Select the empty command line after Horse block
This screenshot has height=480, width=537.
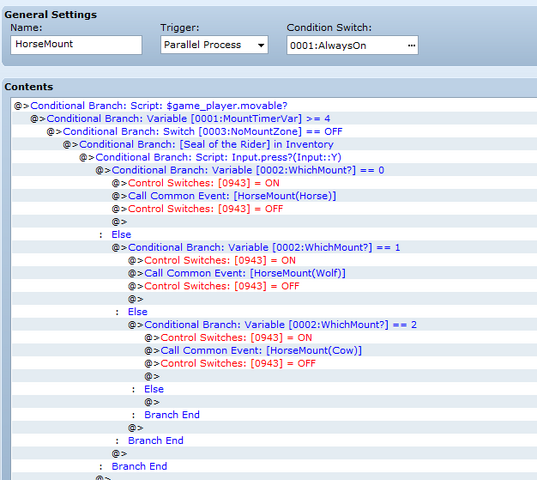274,222
